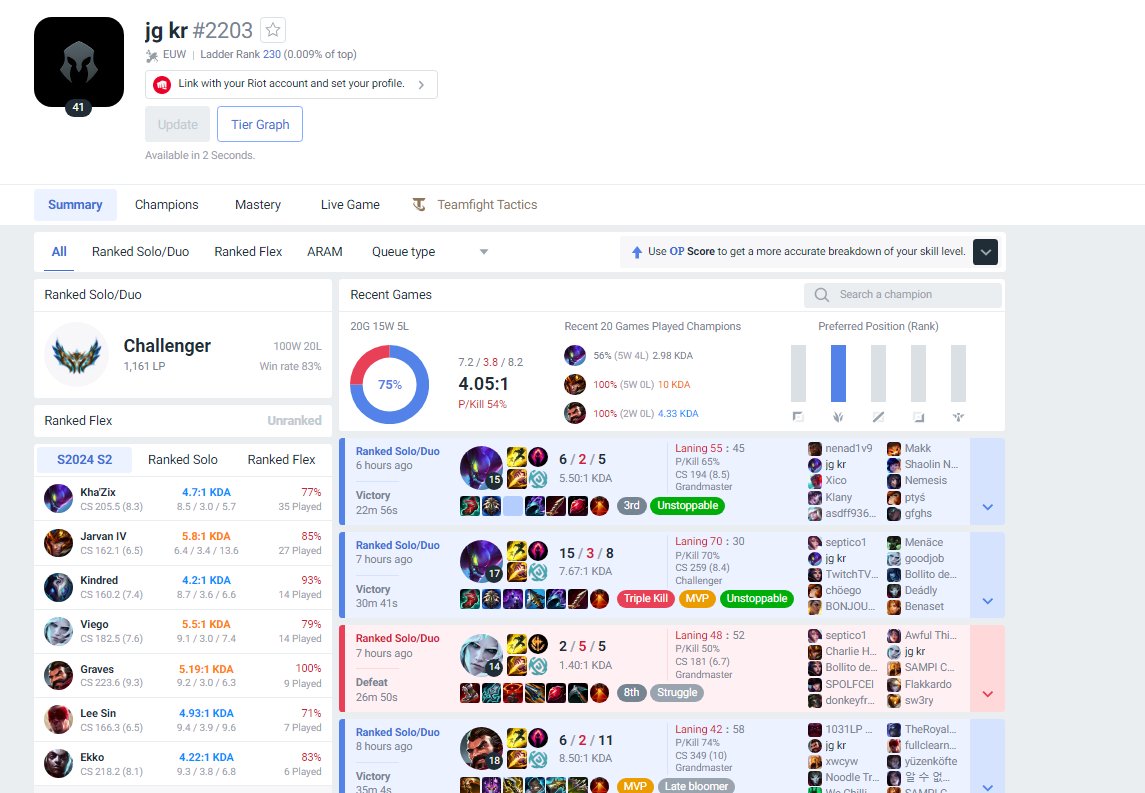Click Viego portrait in the 2/5/5 defeat game
Viewport: 1145px width, 793px height.
pos(481,654)
